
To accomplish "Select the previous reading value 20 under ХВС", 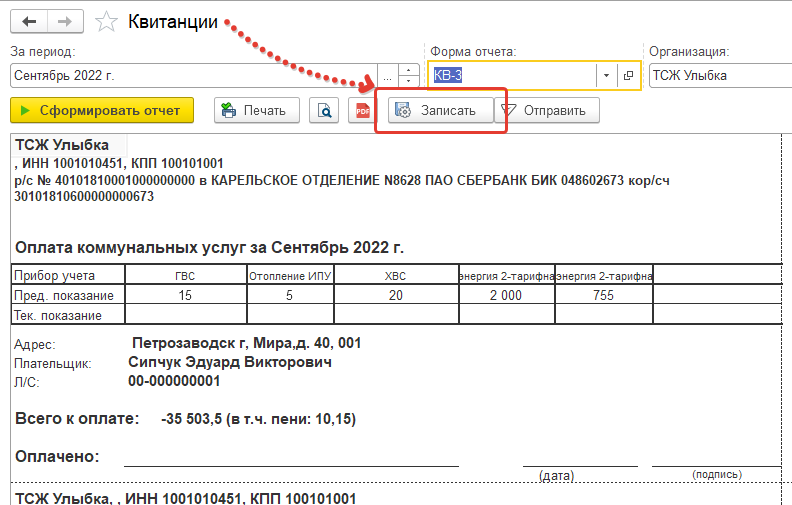I will pyautogui.click(x=395, y=295).
